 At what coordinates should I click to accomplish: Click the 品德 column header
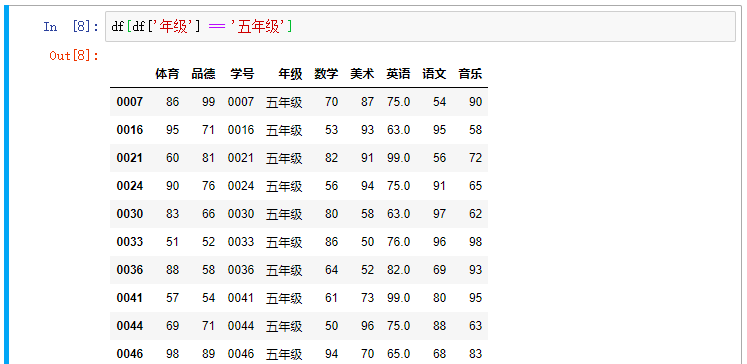(x=203, y=74)
